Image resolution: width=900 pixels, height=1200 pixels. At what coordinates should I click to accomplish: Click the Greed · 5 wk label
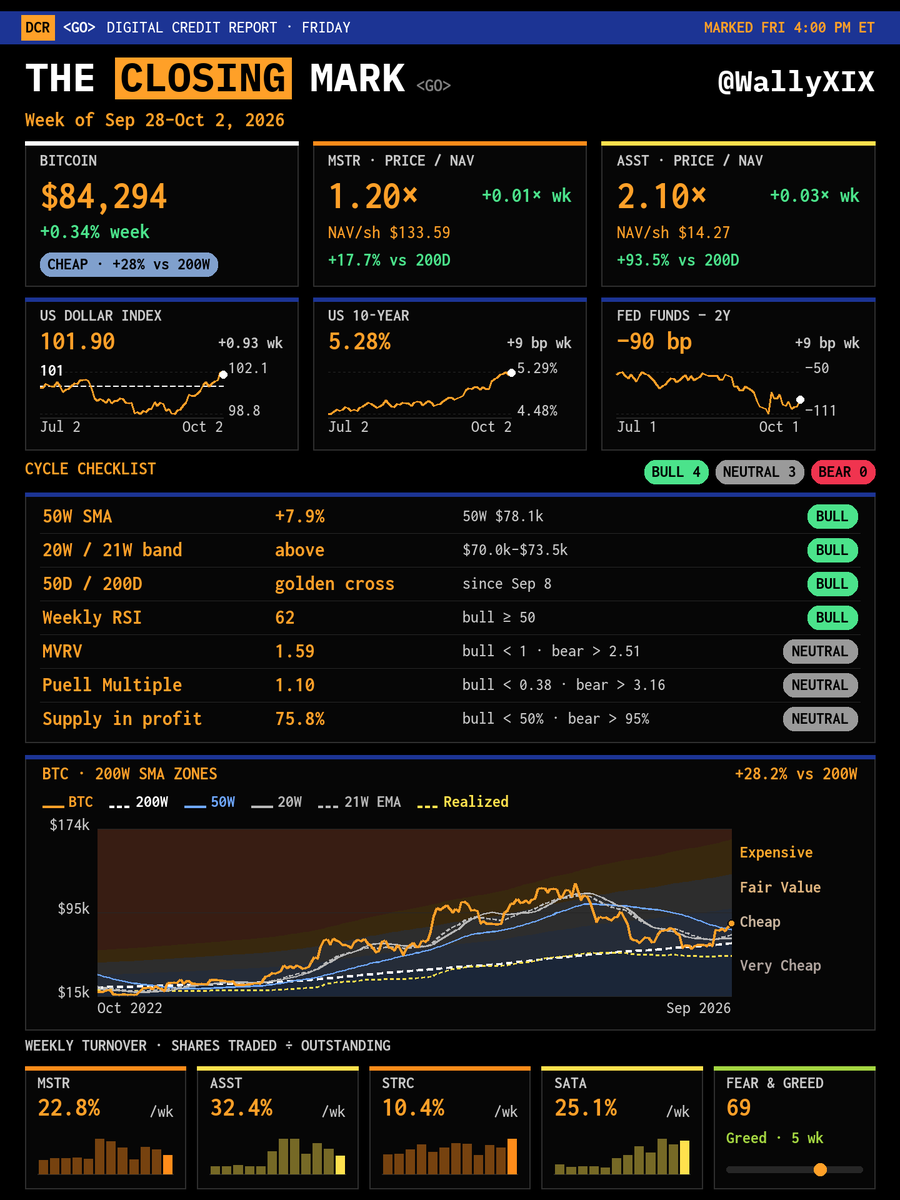[776, 1138]
